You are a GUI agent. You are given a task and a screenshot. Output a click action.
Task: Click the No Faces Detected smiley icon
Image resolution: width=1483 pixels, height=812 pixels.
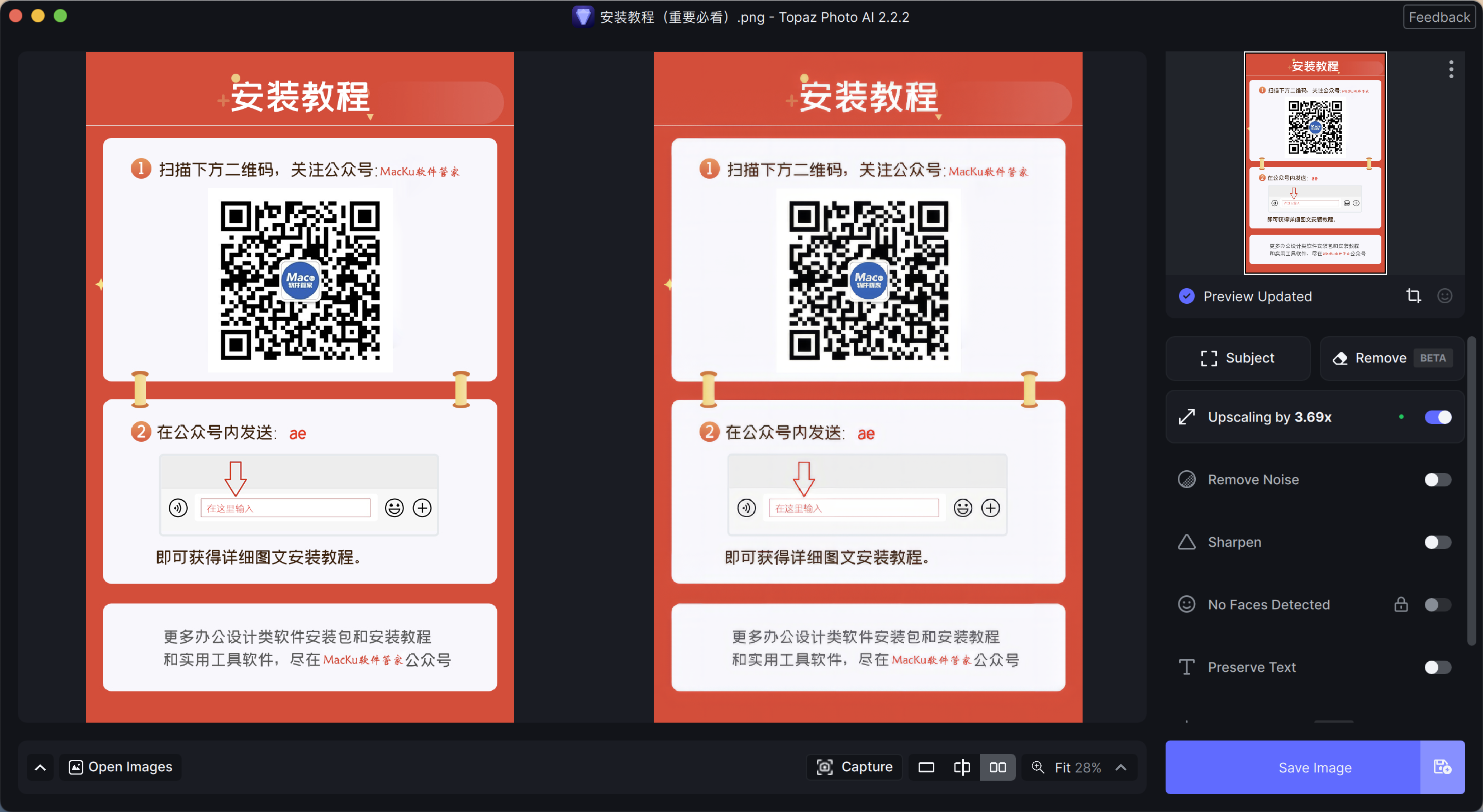click(1186, 604)
